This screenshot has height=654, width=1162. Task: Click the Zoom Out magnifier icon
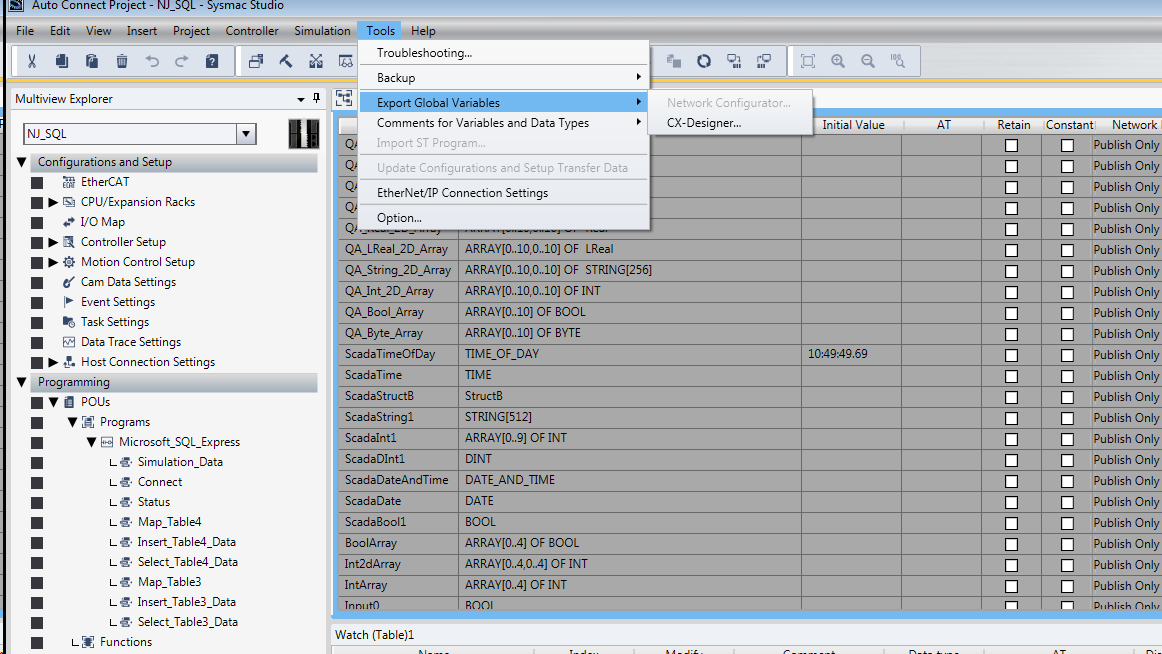[868, 61]
